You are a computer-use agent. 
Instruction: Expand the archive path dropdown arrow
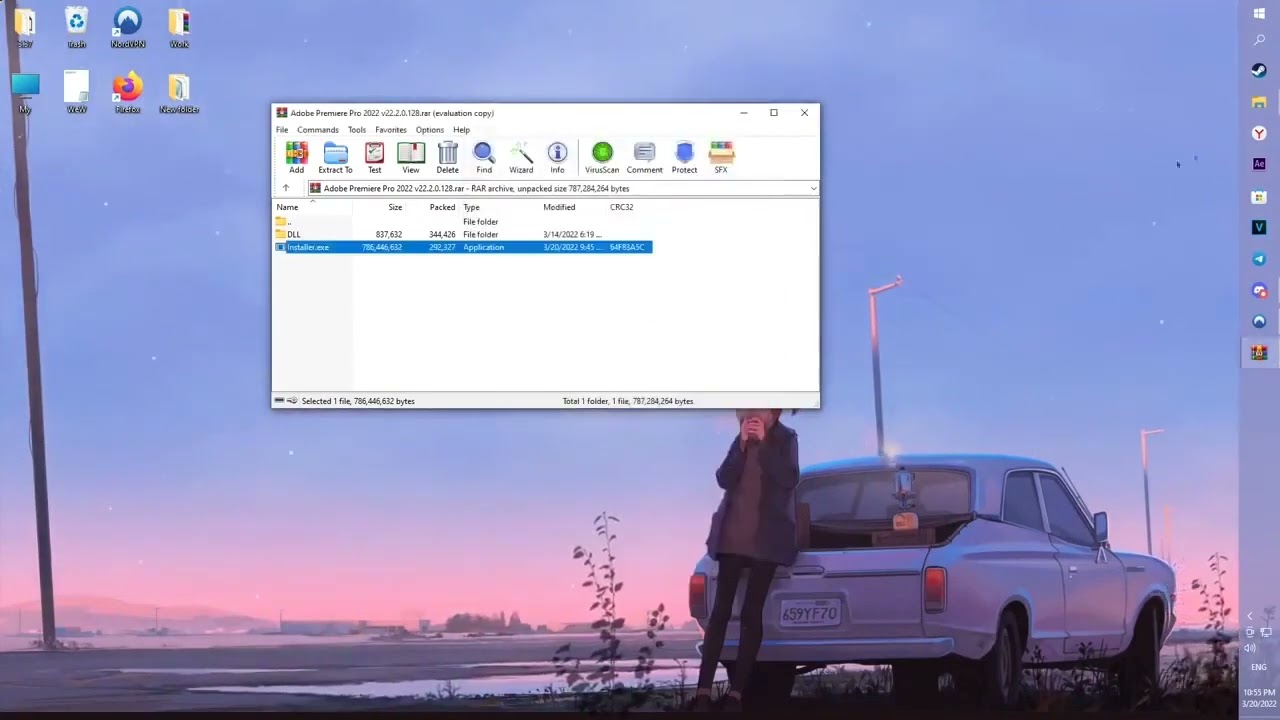click(x=813, y=188)
